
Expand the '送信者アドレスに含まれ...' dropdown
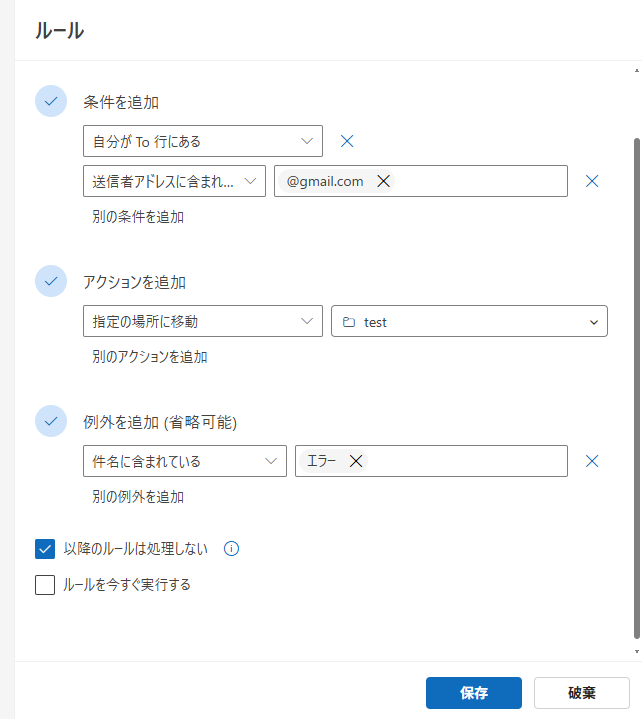[x=175, y=181]
